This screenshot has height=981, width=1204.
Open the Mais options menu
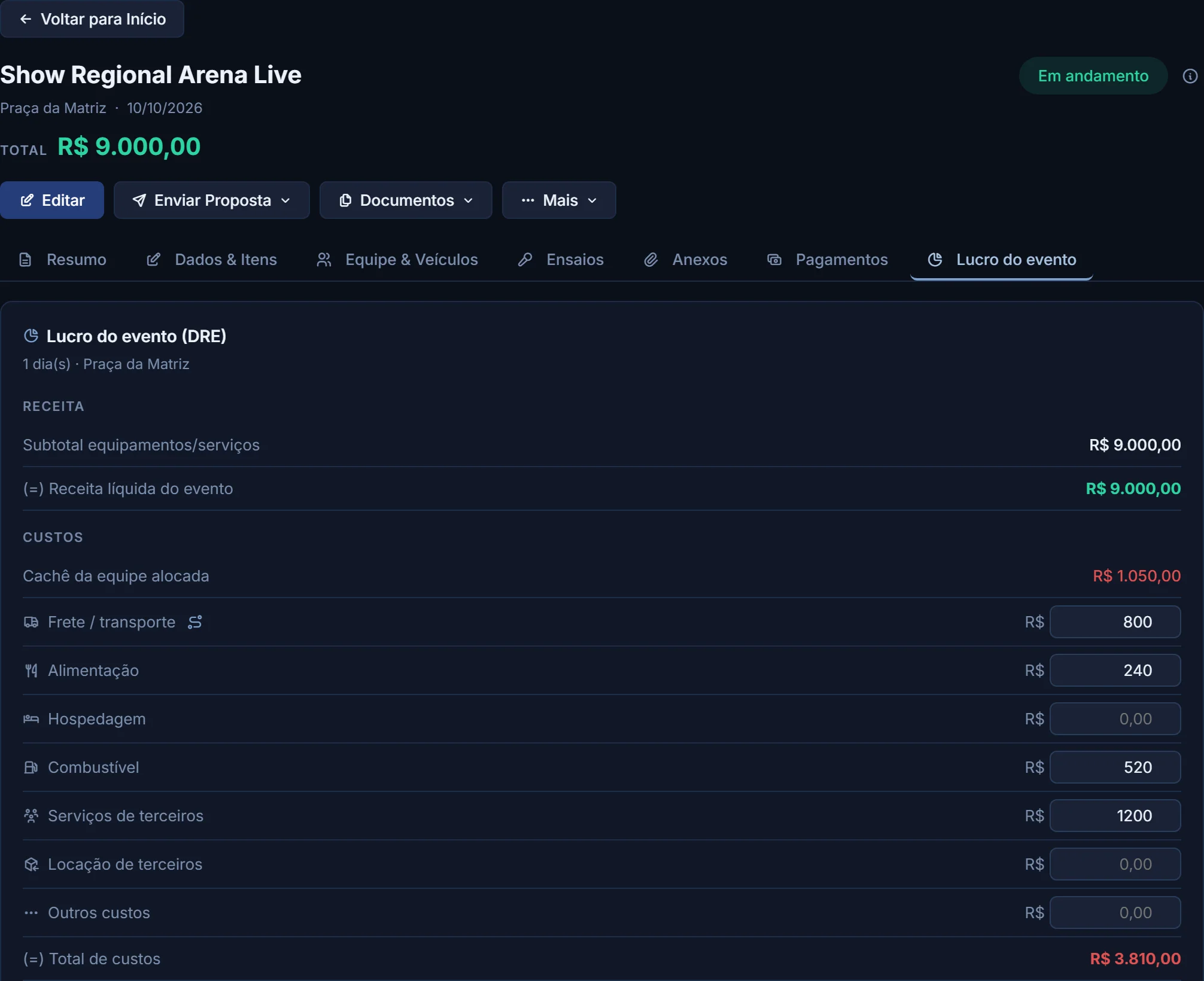[x=559, y=200]
